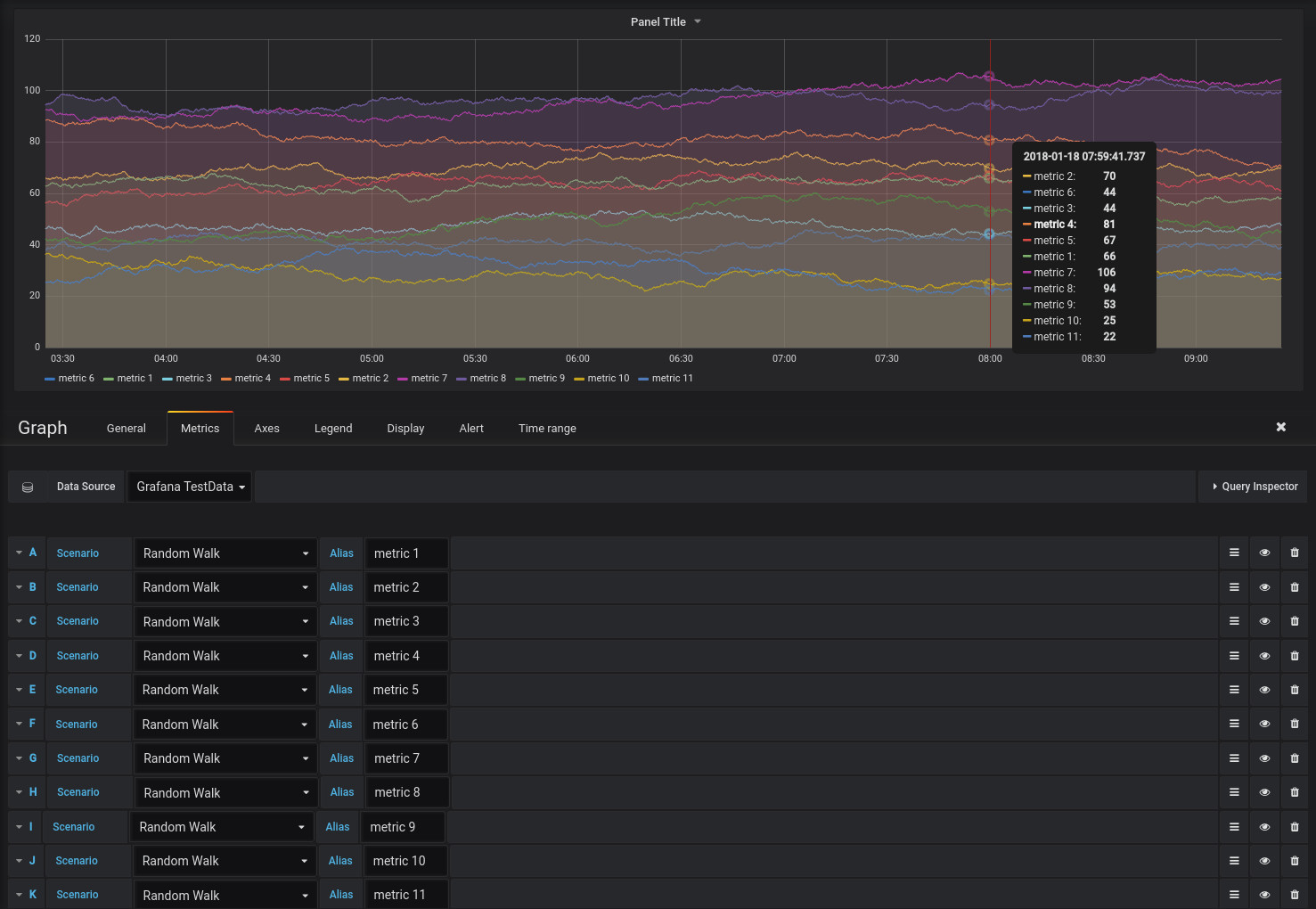Open the hamburger menu on the metric 9 query
This screenshot has width=1316, height=909.
click(1233, 826)
